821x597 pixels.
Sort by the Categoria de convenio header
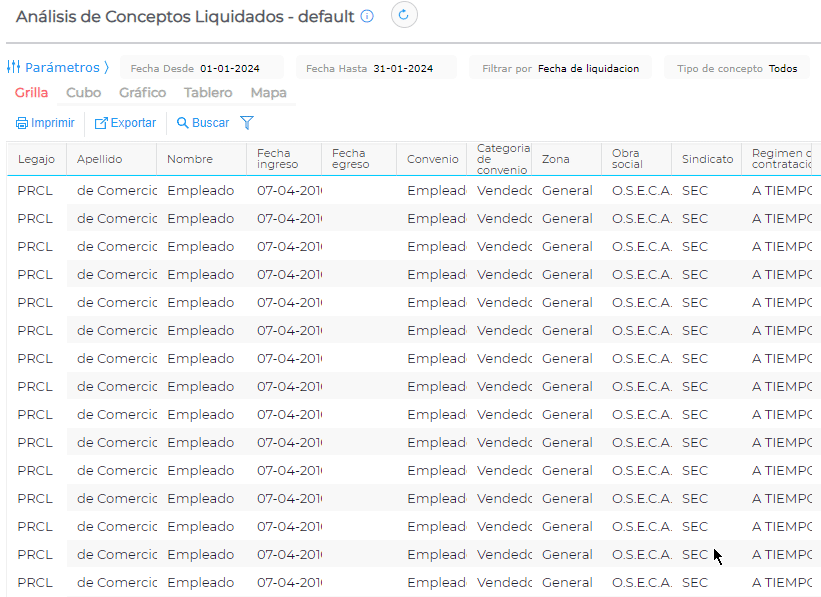[x=499, y=159]
